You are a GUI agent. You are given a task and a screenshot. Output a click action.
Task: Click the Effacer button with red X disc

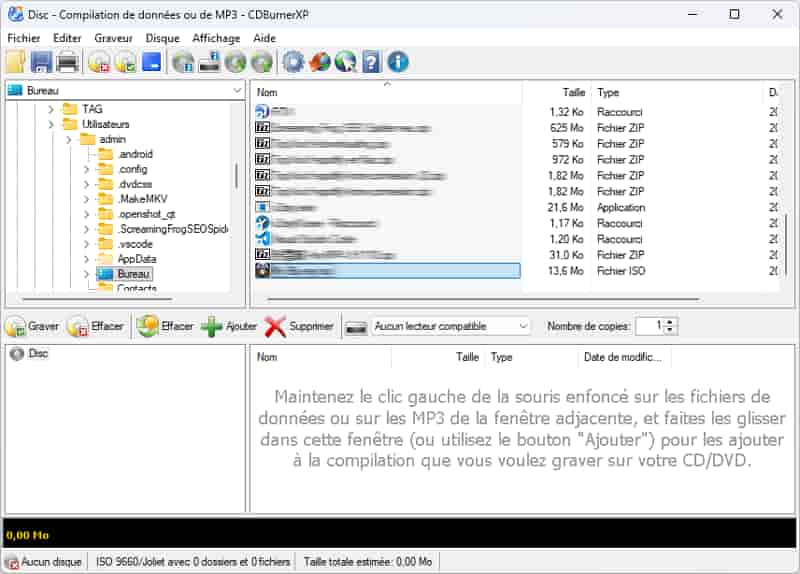click(x=96, y=326)
